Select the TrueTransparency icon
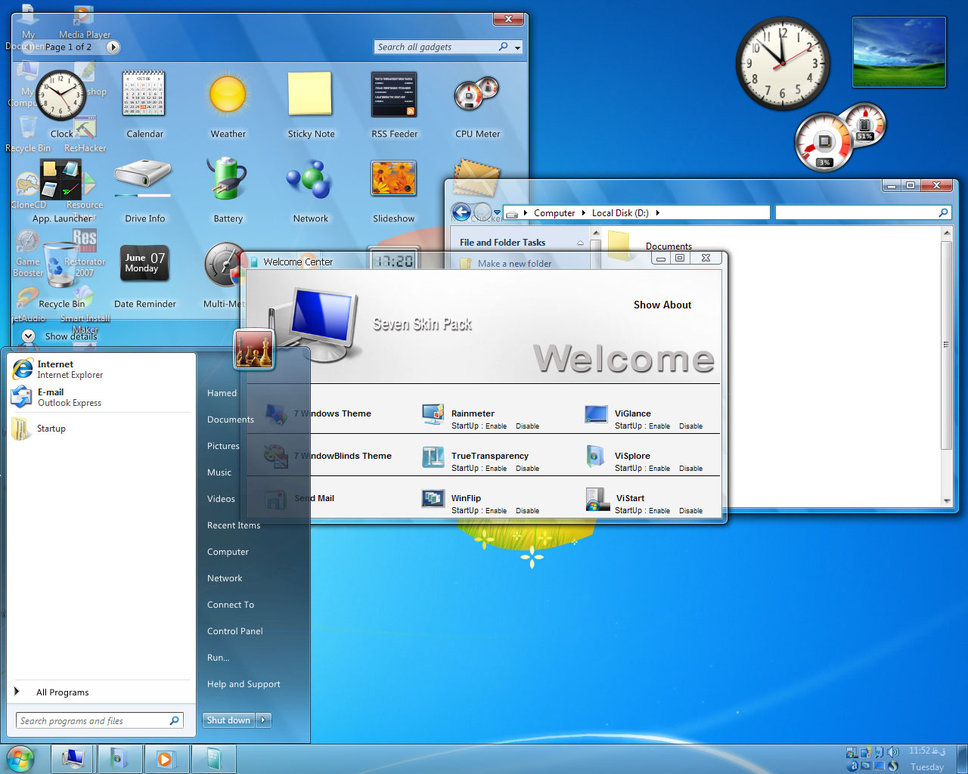The image size is (968, 774). (x=434, y=456)
